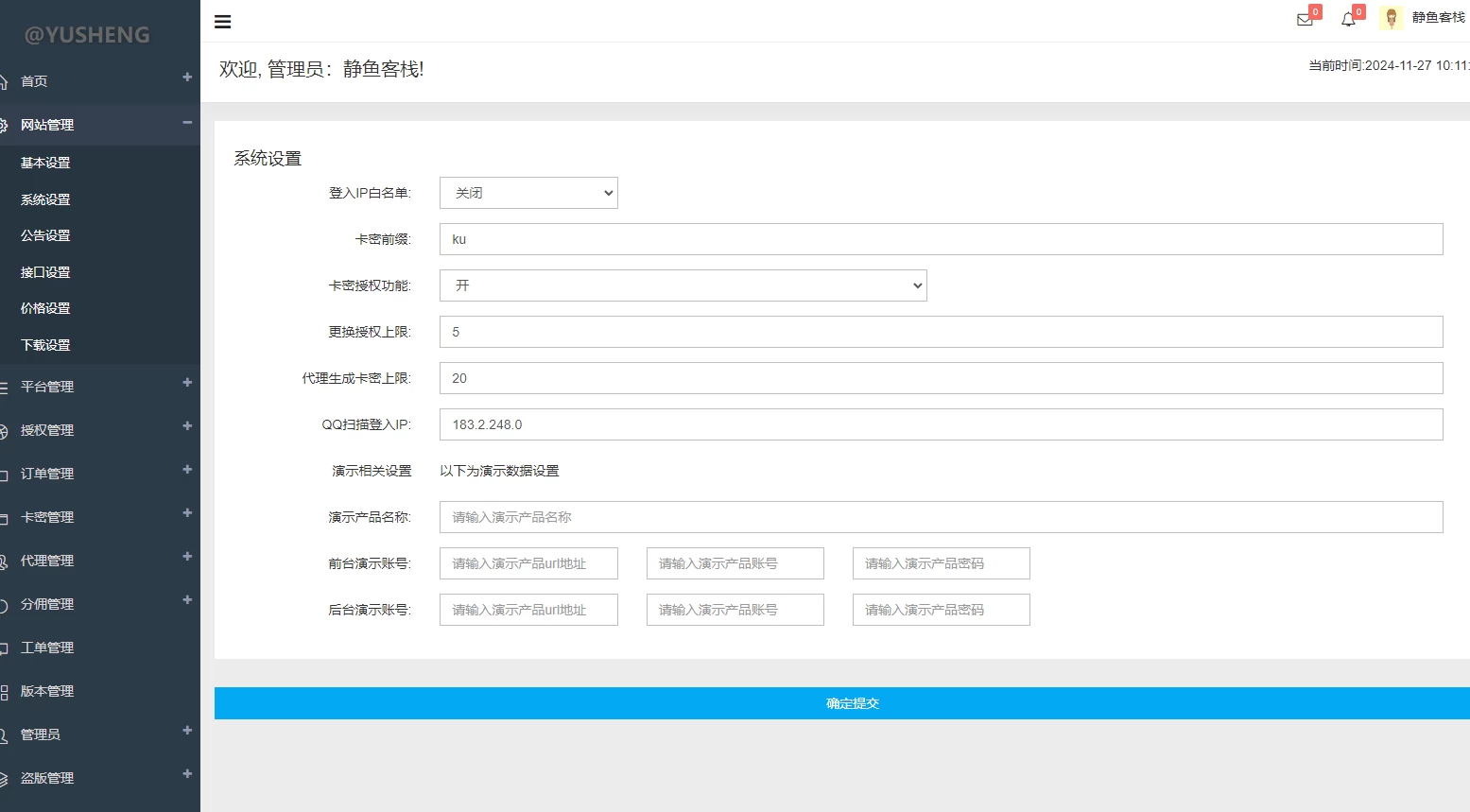Select 价格设置 in the sidebar
The image size is (1470, 812).
click(x=45, y=308)
